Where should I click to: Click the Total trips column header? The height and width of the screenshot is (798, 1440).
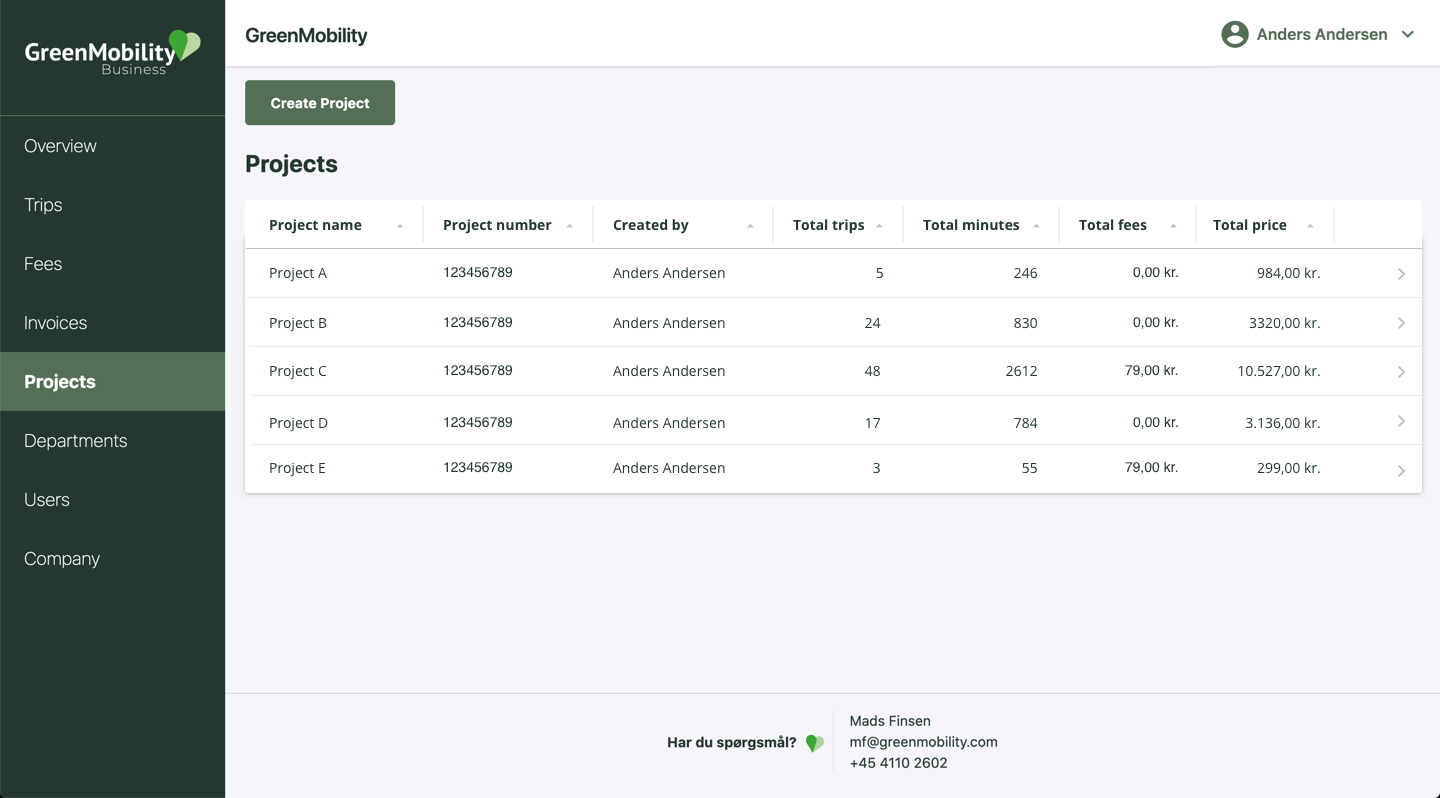[829, 225]
